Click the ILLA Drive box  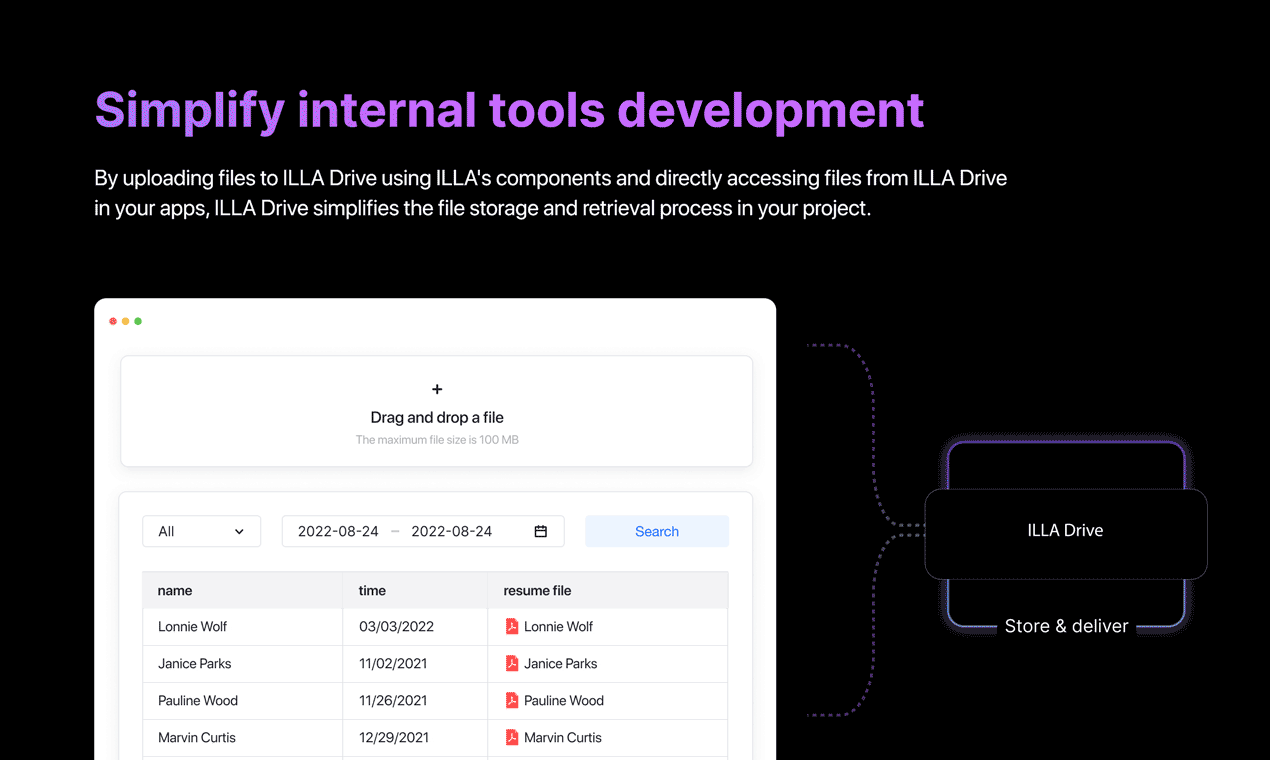coord(1066,534)
